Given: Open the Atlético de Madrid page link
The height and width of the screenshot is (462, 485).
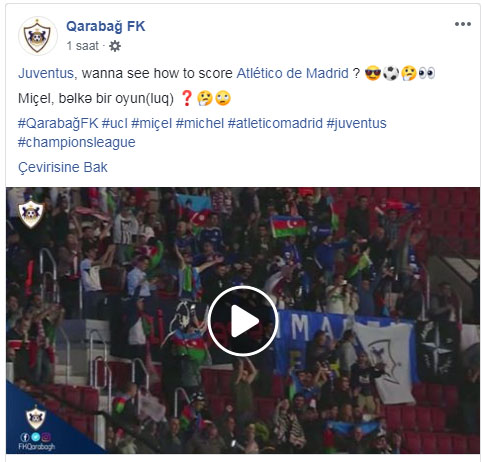Looking at the screenshot, I should [292, 73].
